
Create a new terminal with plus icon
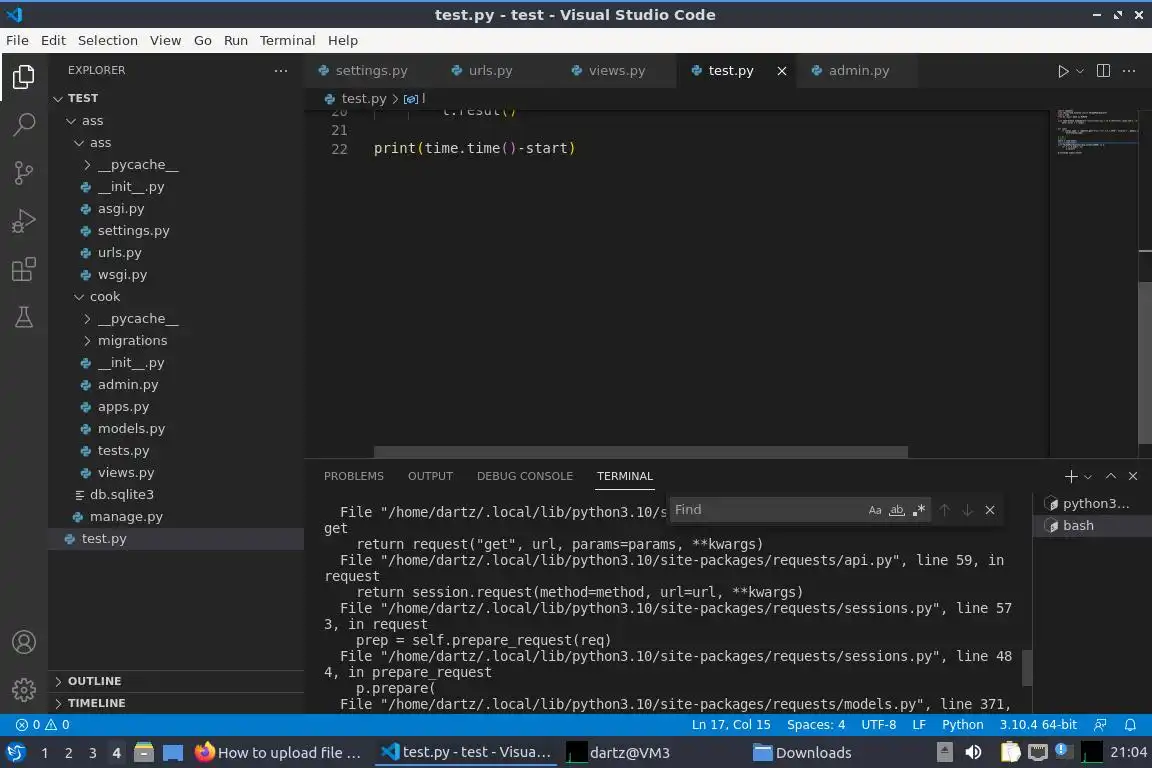tap(1070, 476)
